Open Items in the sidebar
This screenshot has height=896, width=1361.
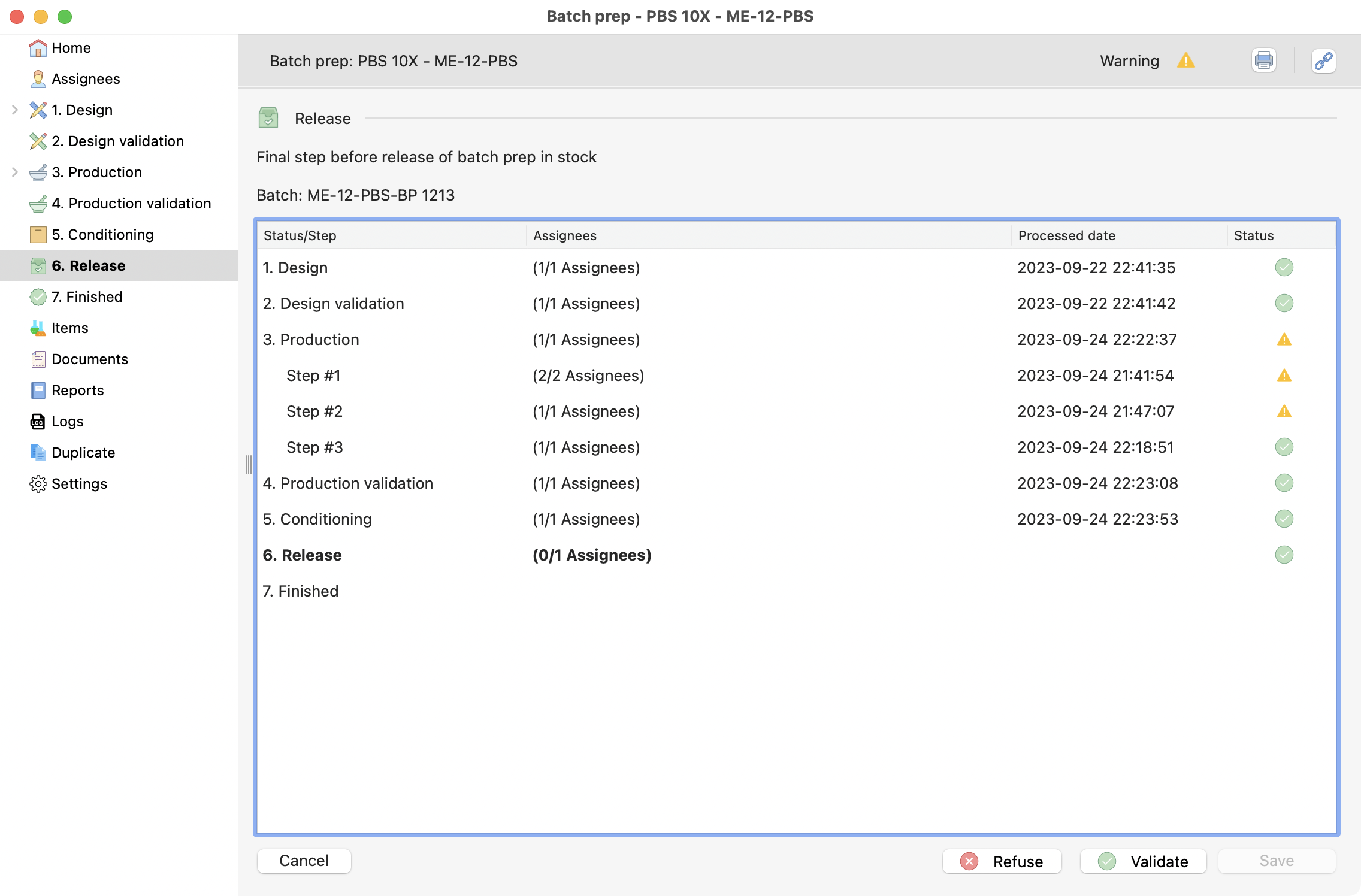(x=119, y=328)
